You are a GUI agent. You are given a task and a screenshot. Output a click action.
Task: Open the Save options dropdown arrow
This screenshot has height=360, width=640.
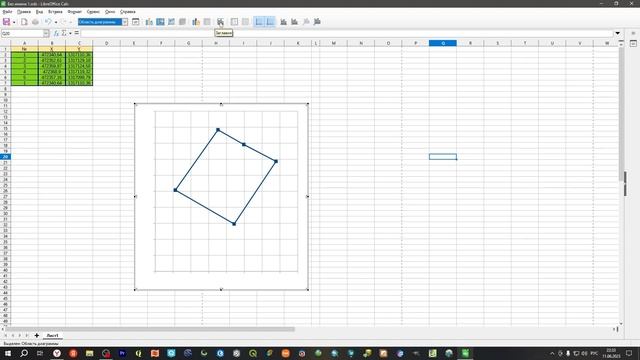(14, 22)
